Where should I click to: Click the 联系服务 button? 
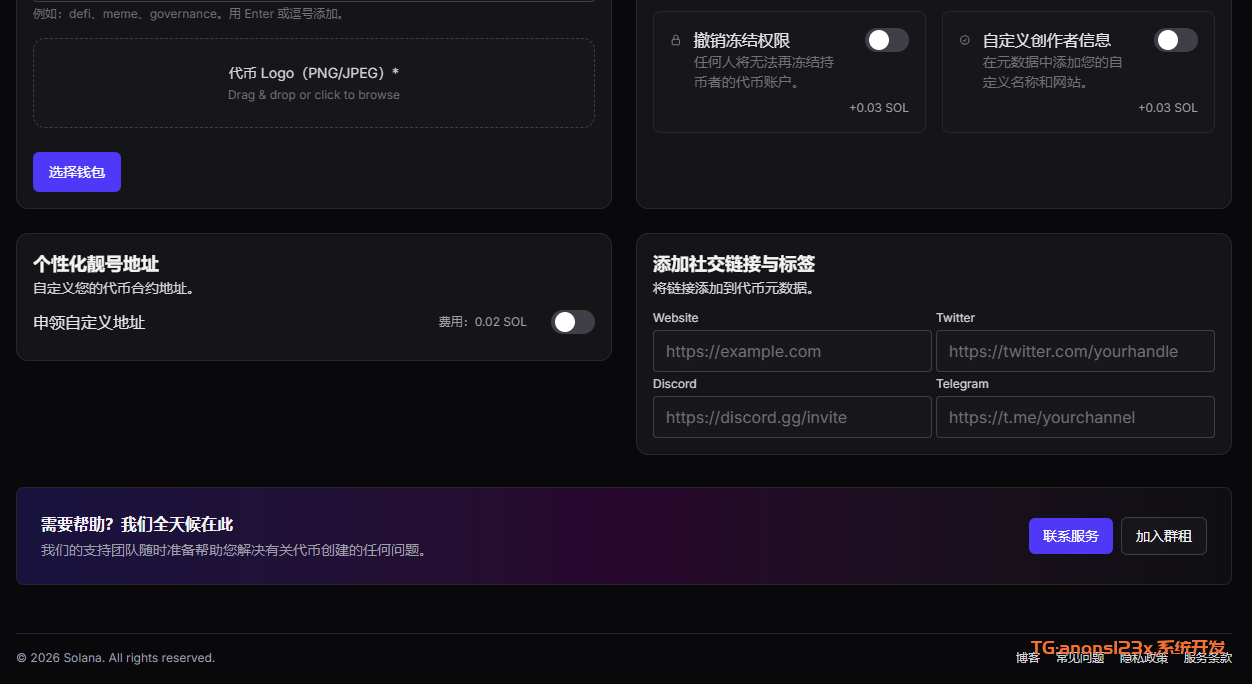click(x=1070, y=536)
